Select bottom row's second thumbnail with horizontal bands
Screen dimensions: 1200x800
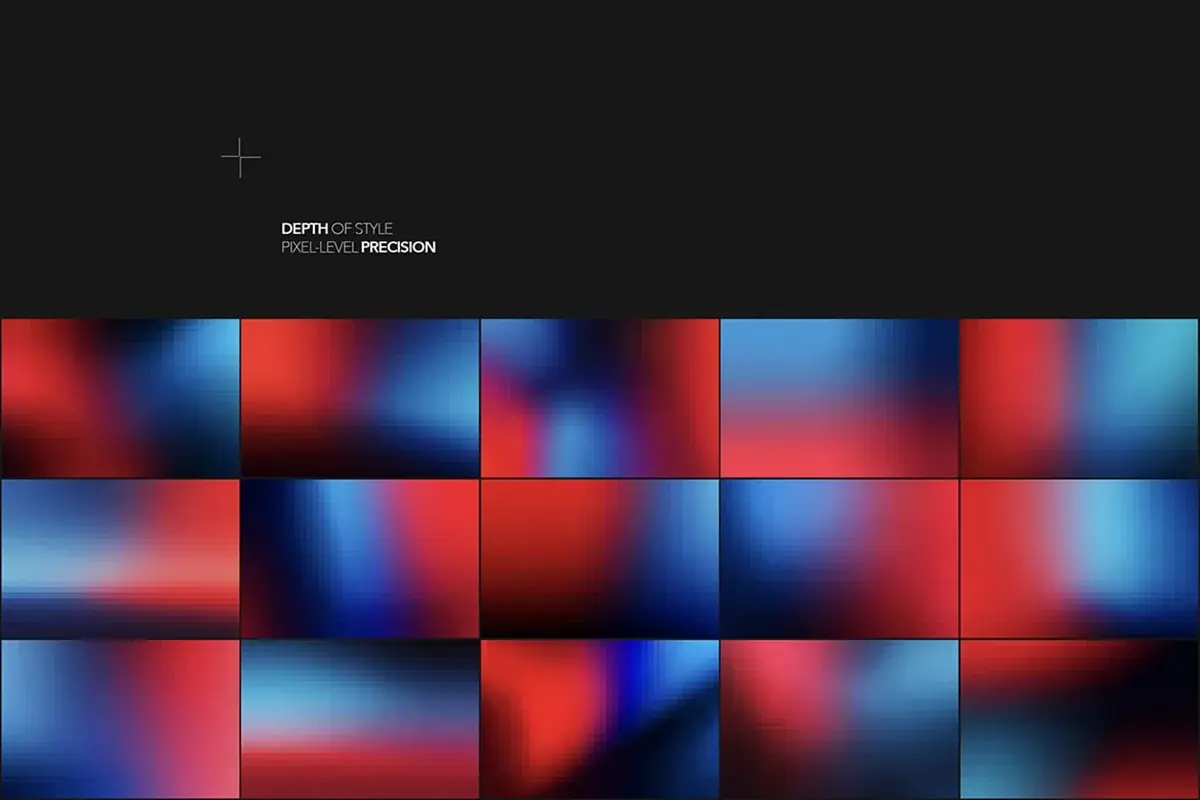[x=360, y=718]
